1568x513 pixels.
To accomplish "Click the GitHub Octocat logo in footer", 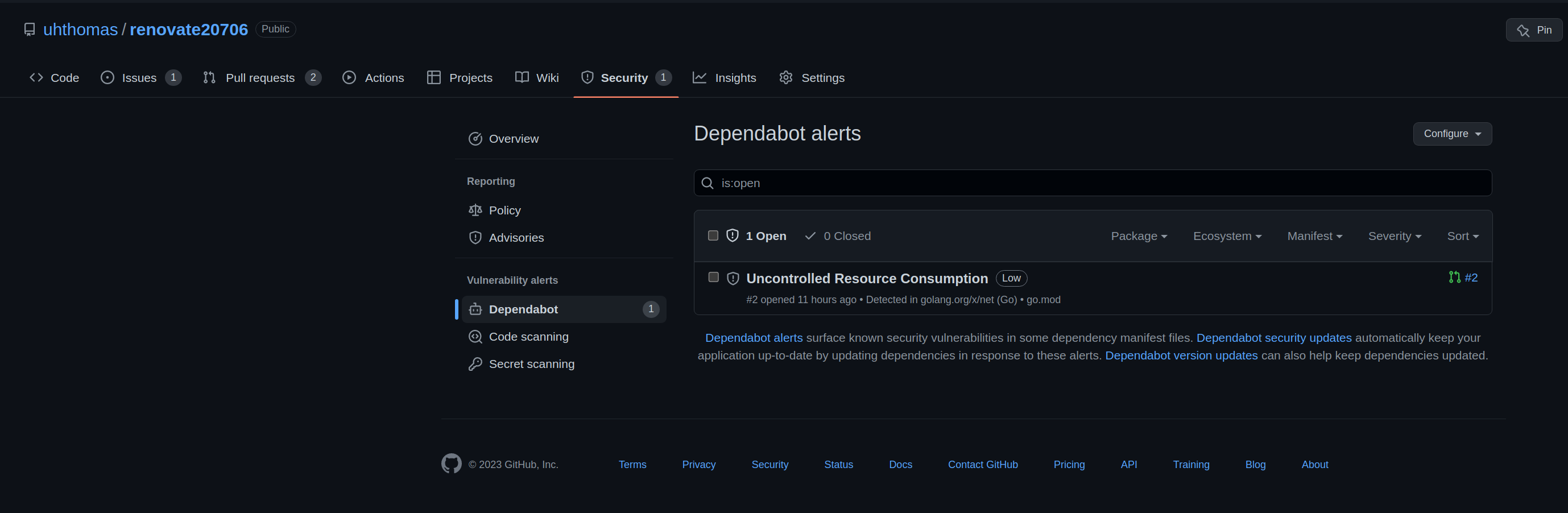I will tap(451, 464).
